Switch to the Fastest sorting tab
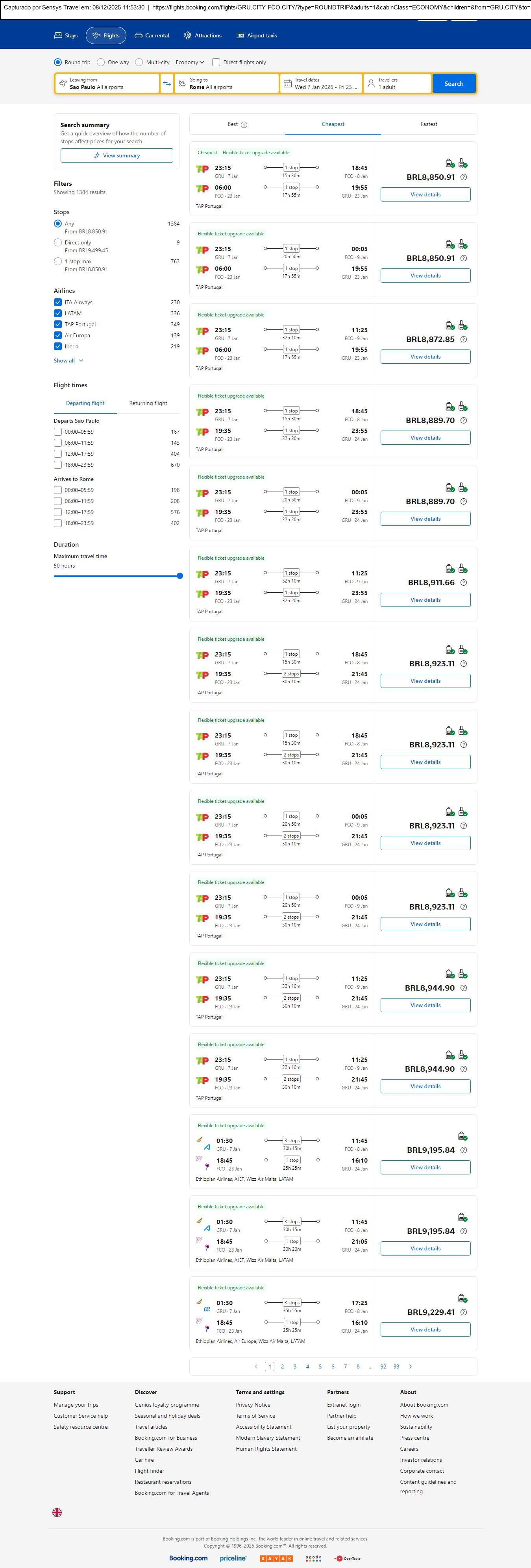Image resolution: width=531 pixels, height=1568 pixels. [429, 124]
